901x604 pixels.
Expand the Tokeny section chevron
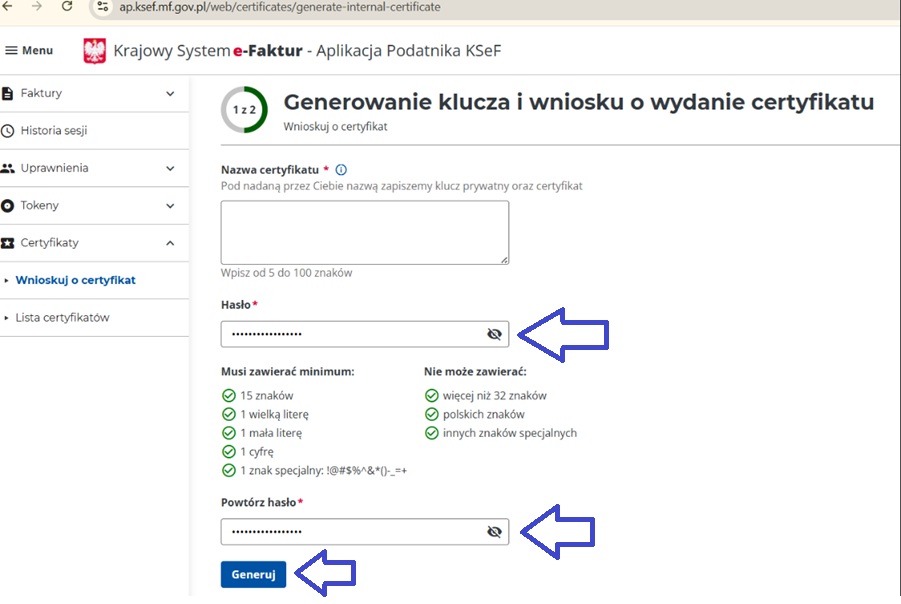point(170,206)
